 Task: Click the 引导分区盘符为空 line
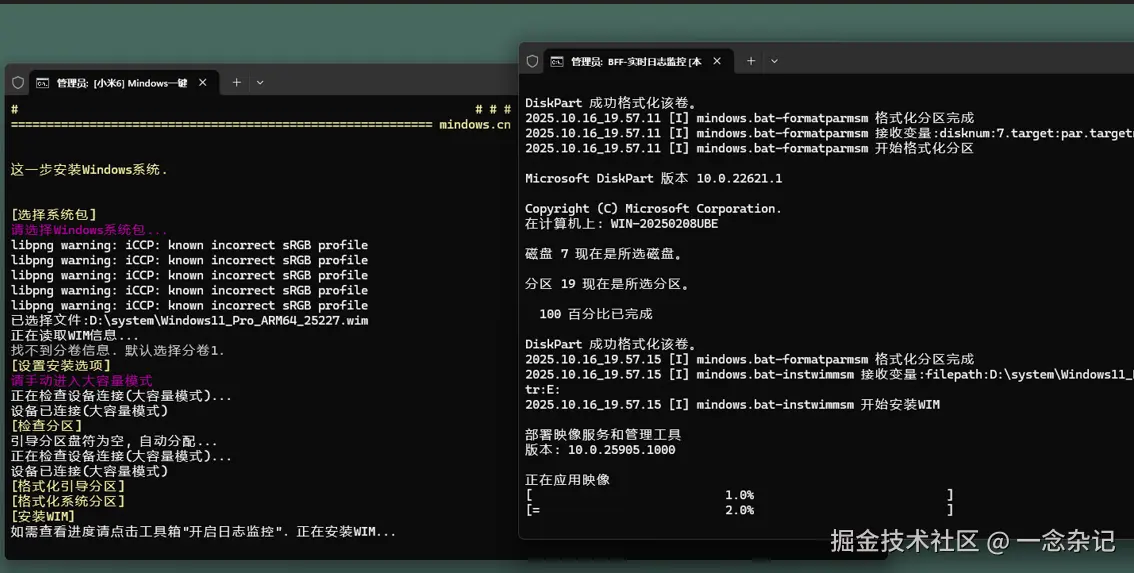(x=114, y=441)
